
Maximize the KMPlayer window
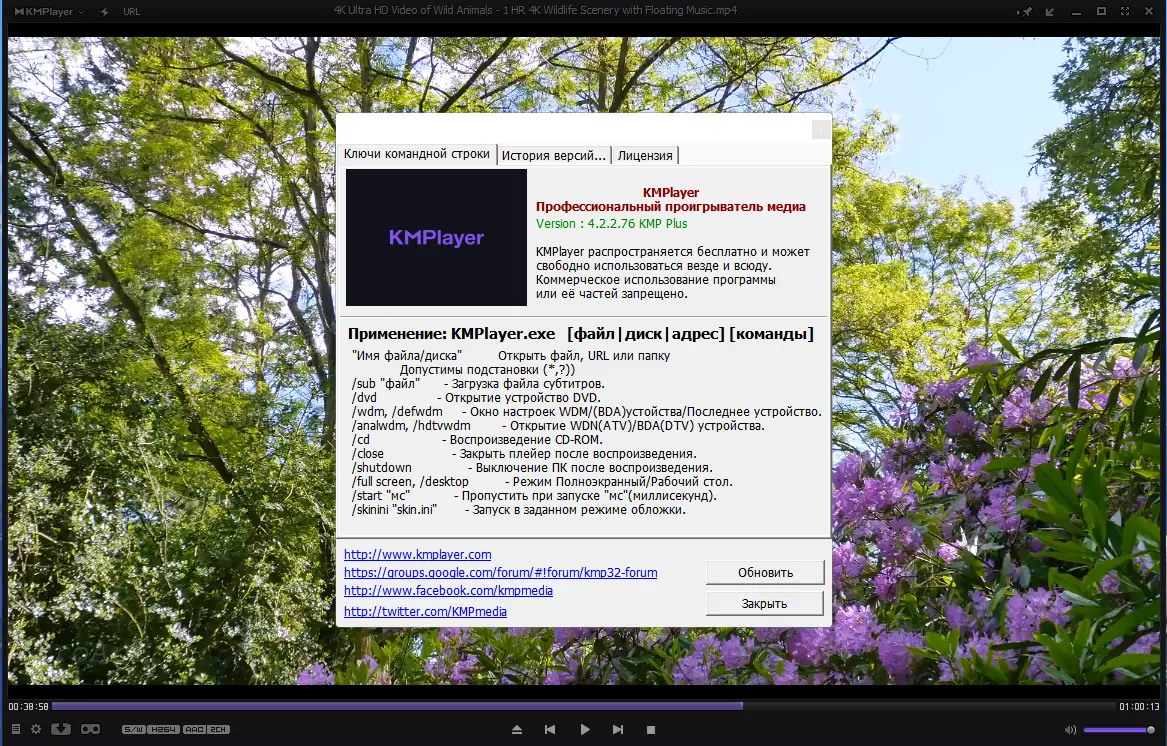1102,11
